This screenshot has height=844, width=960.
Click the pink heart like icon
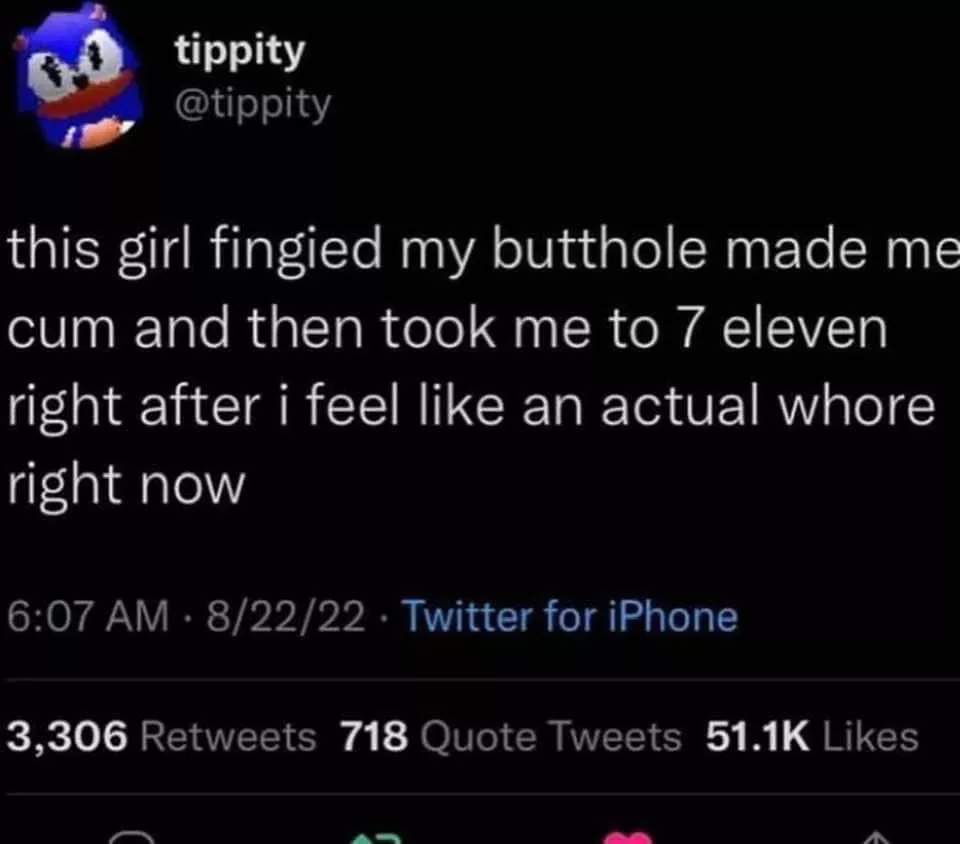point(628,838)
